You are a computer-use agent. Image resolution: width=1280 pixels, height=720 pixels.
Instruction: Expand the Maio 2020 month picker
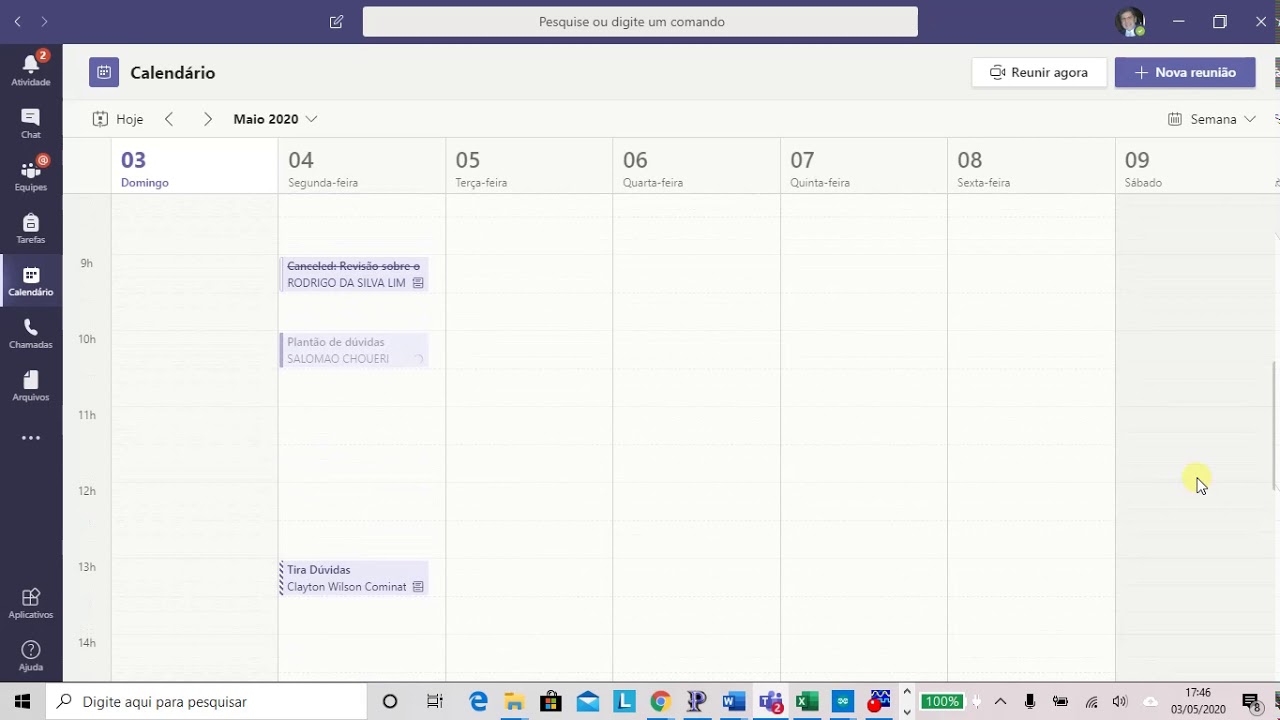pyautogui.click(x=275, y=119)
